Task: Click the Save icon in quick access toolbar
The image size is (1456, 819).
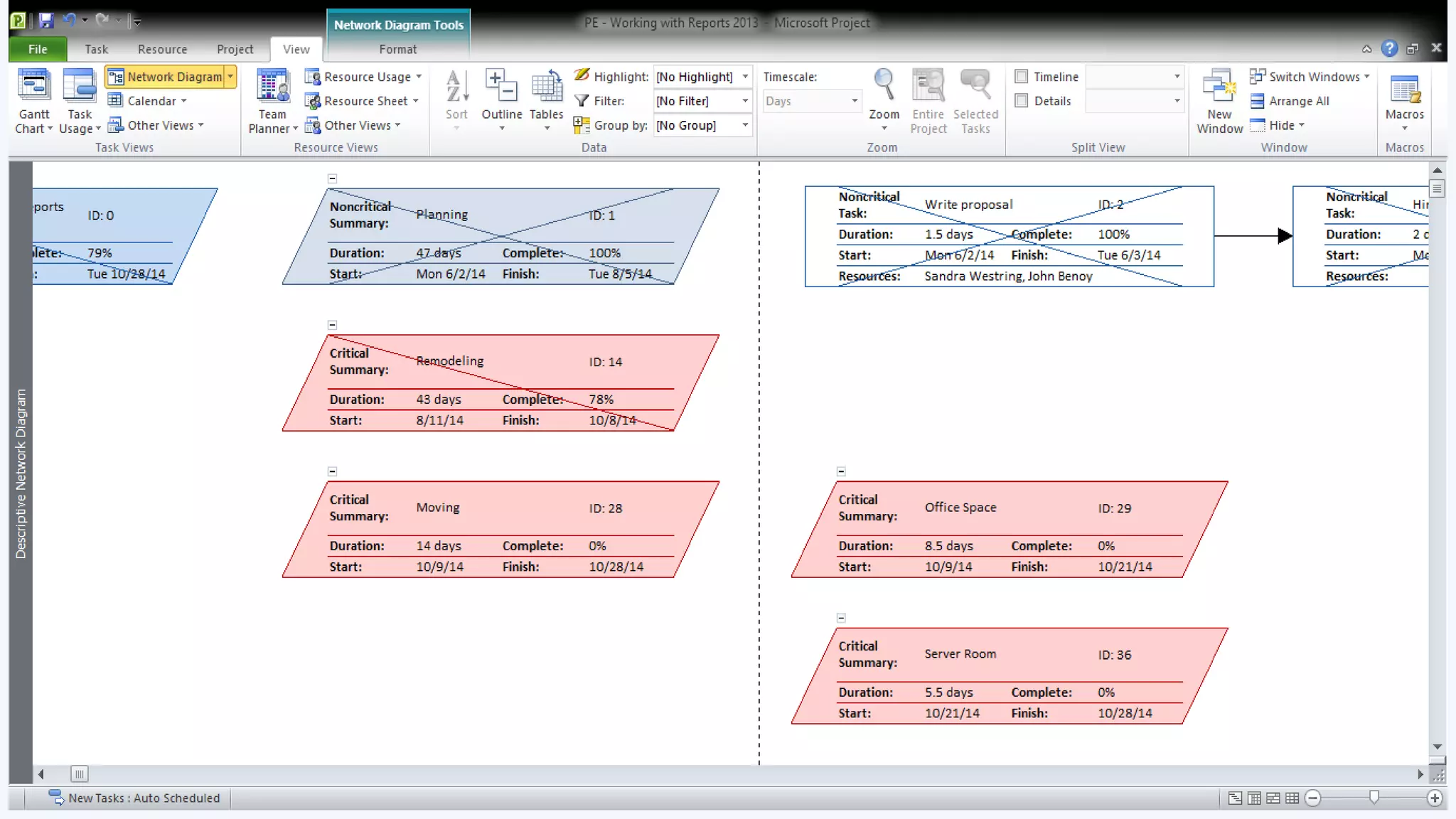Action: coord(46,21)
